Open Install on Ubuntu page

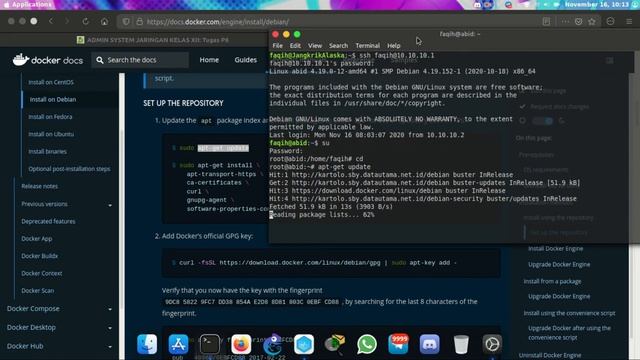pyautogui.click(x=51, y=134)
